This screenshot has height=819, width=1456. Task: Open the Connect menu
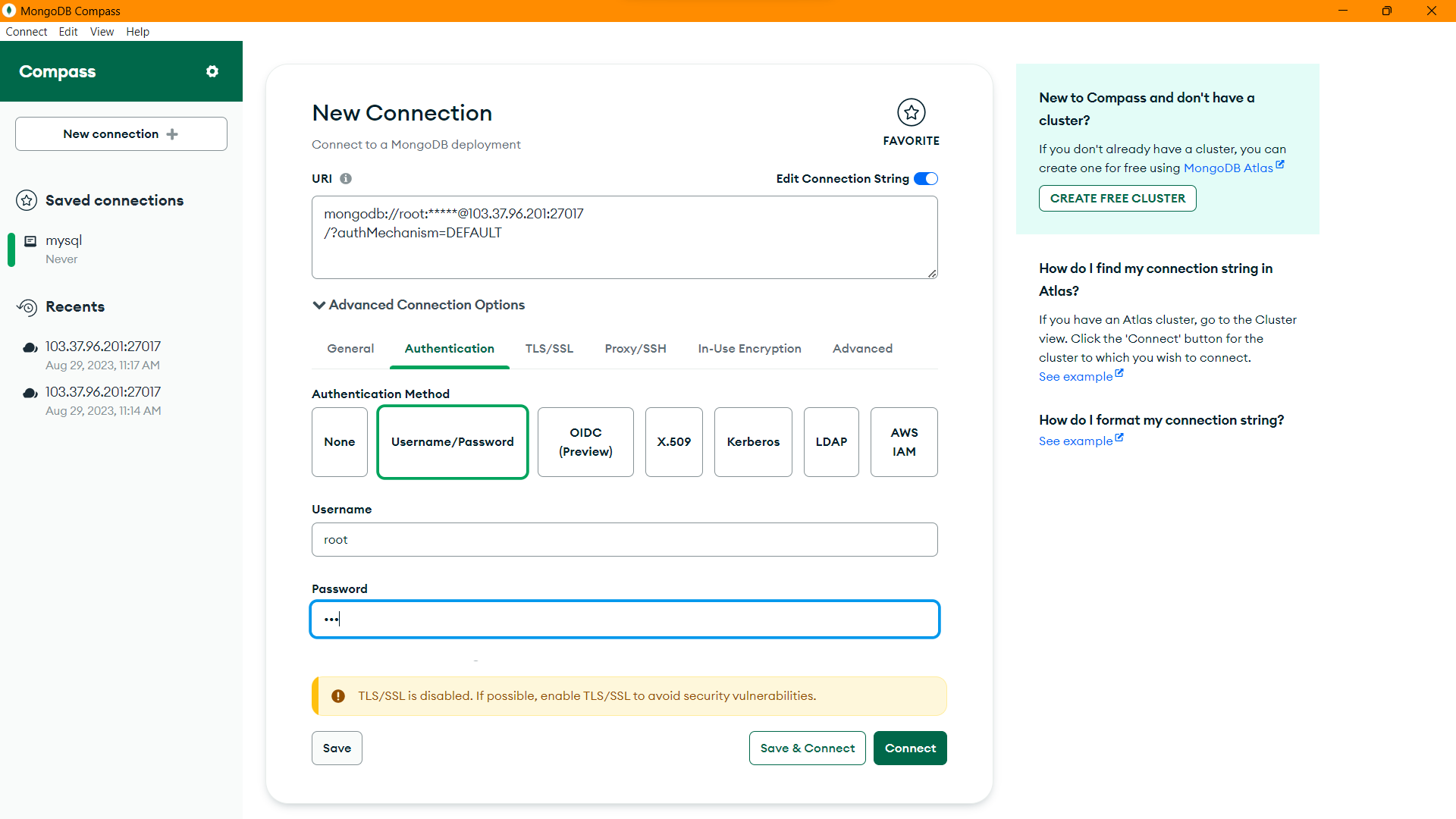coord(27,32)
